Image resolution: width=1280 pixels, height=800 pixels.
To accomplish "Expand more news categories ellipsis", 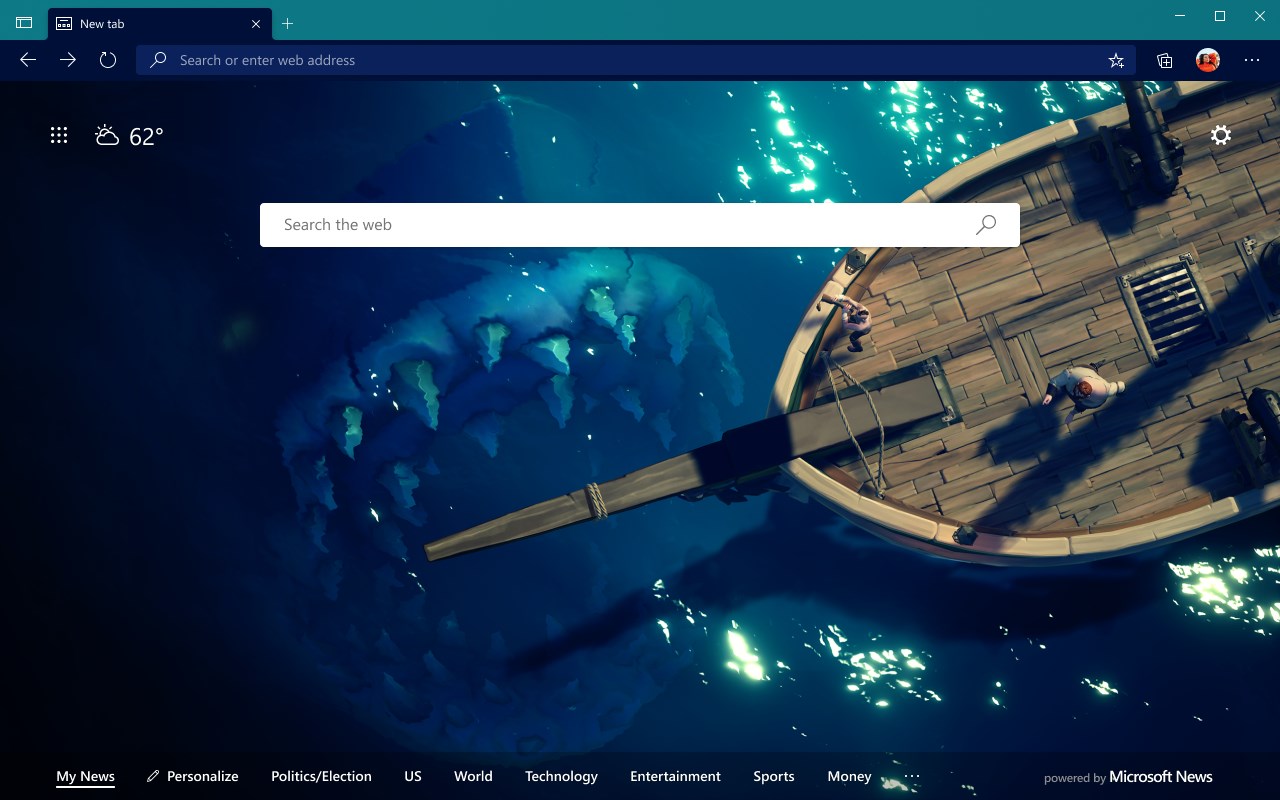I will (912, 776).
